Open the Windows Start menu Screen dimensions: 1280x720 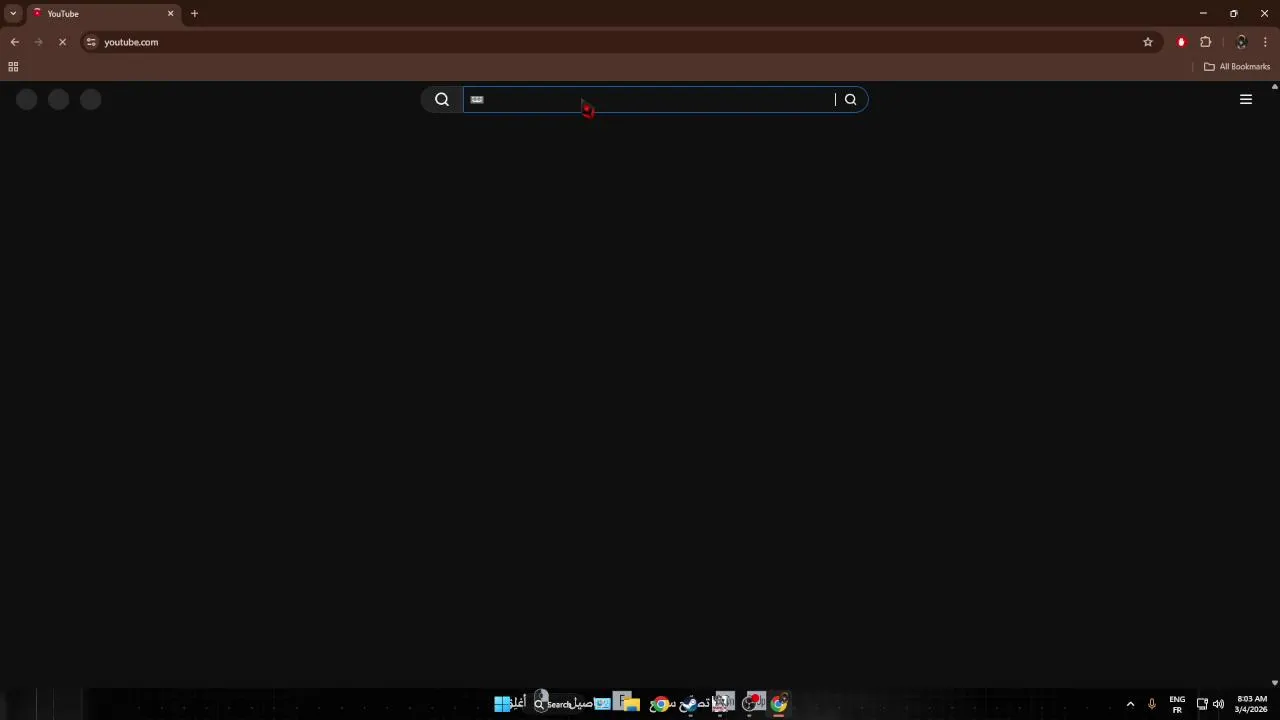502,704
